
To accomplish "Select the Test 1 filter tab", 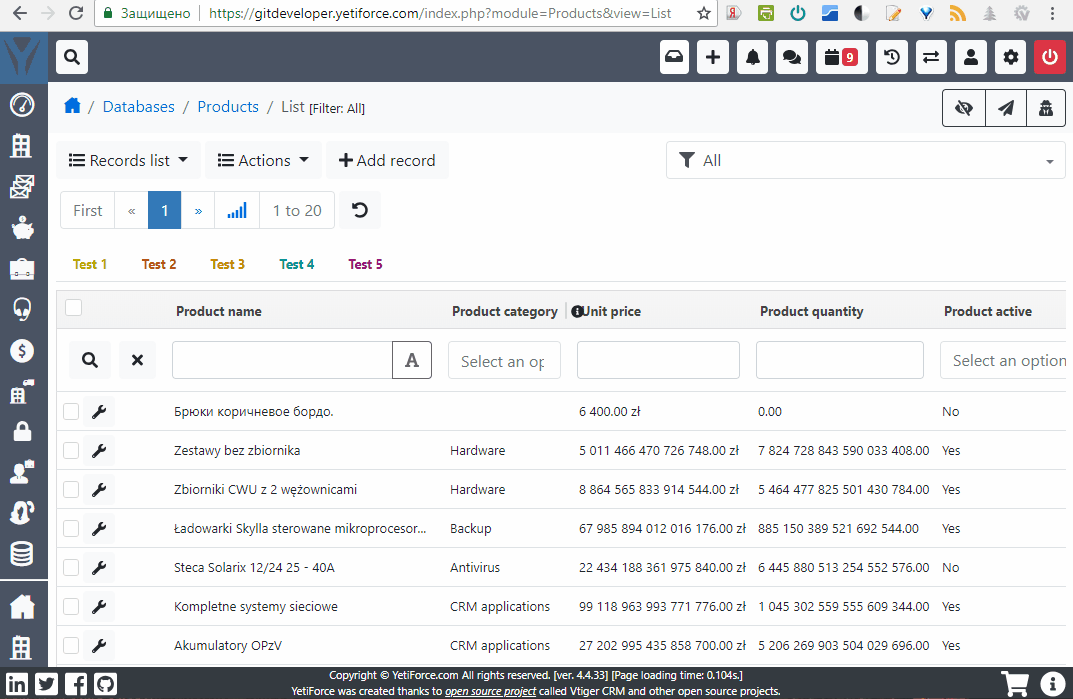I will click(x=90, y=264).
